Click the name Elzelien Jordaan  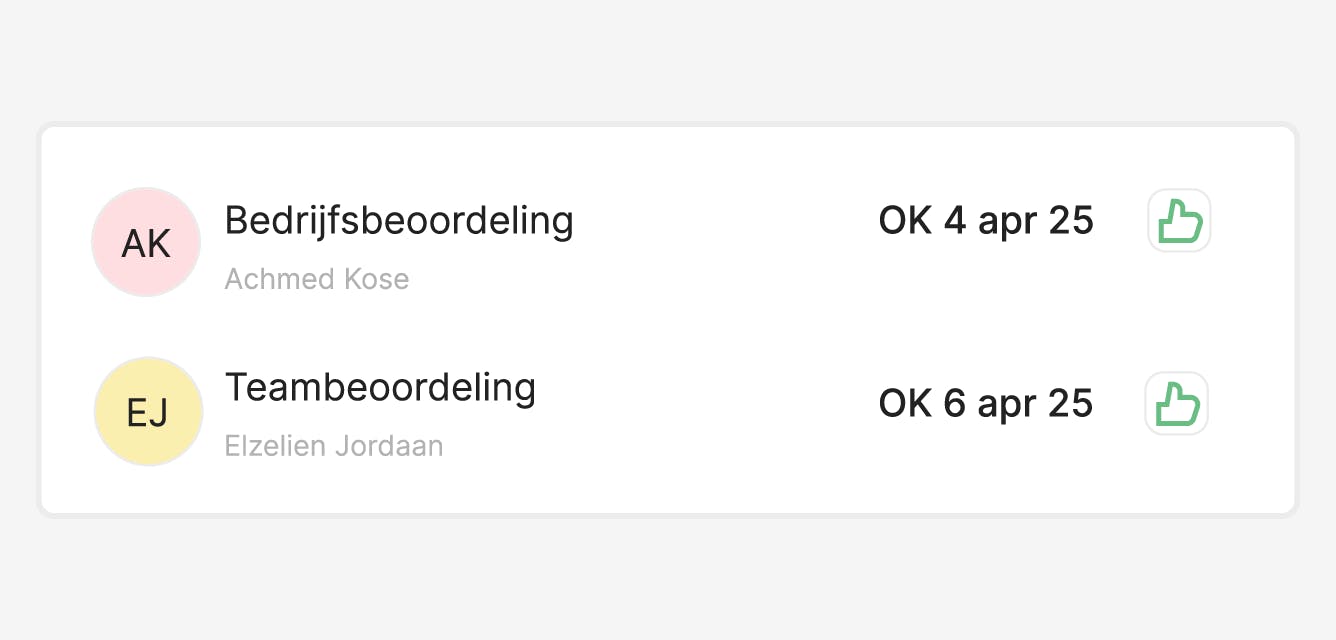(334, 446)
